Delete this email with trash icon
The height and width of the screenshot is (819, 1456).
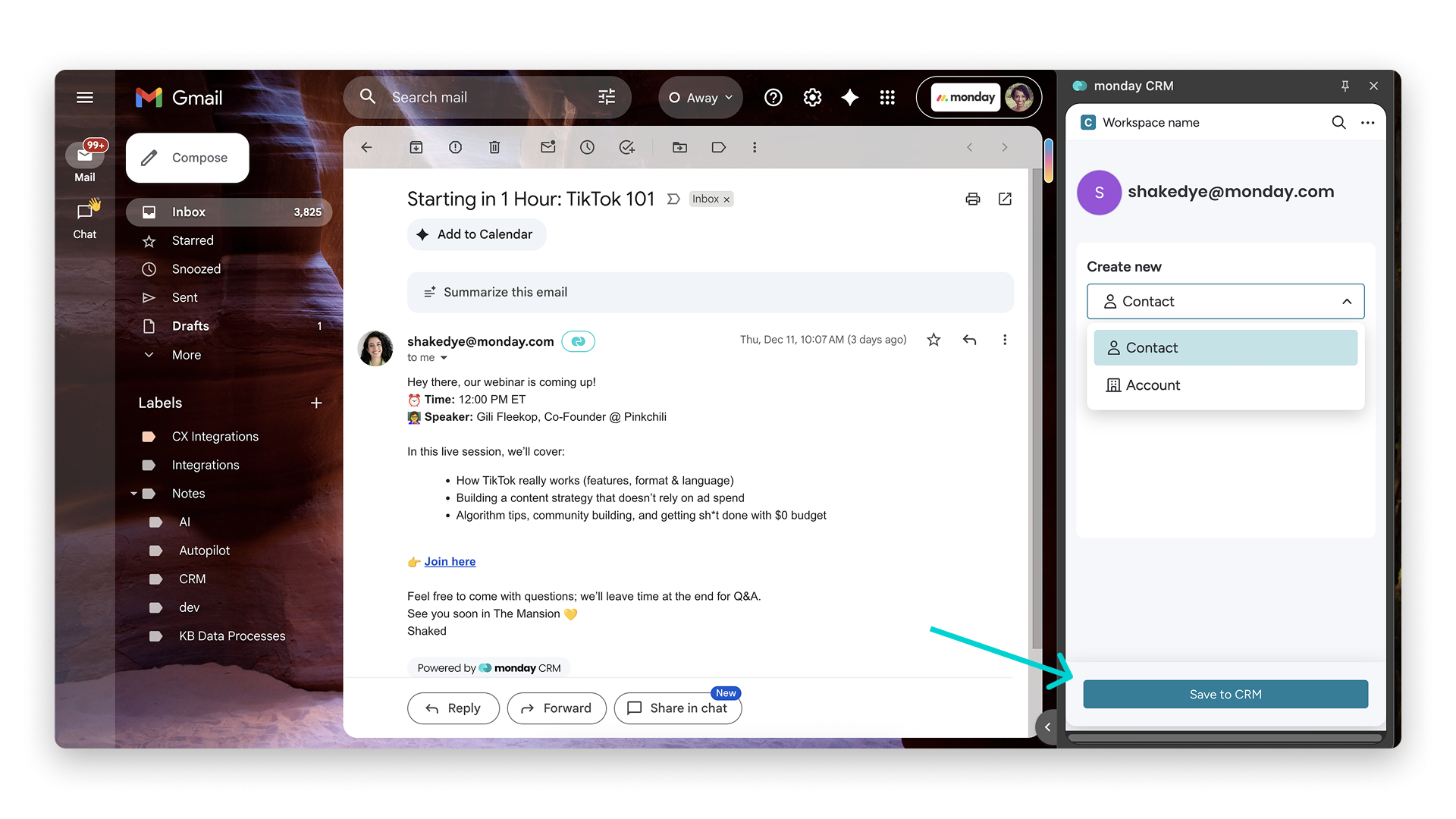[x=494, y=147]
